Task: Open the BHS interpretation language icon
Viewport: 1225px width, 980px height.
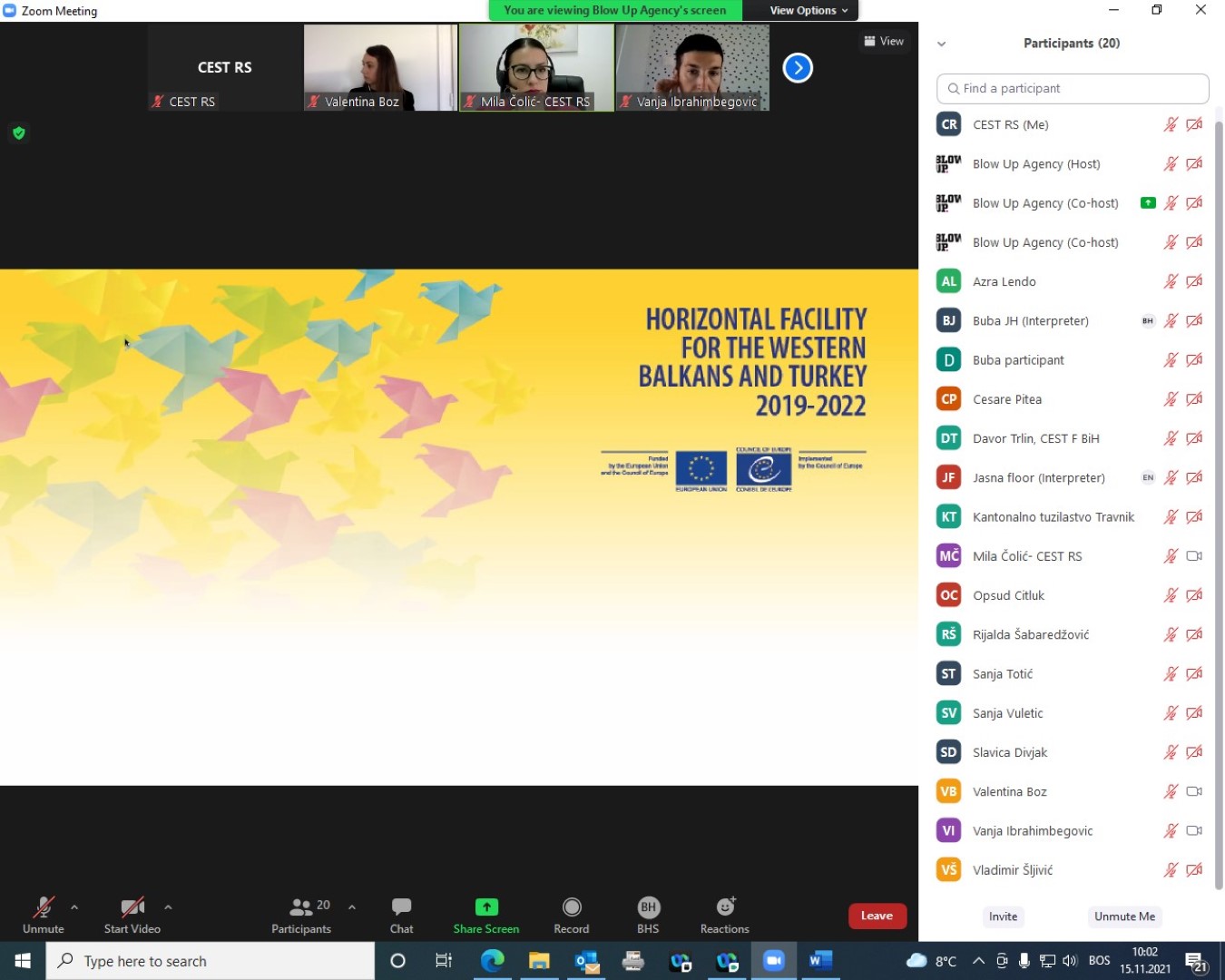Action: pyautogui.click(x=648, y=906)
